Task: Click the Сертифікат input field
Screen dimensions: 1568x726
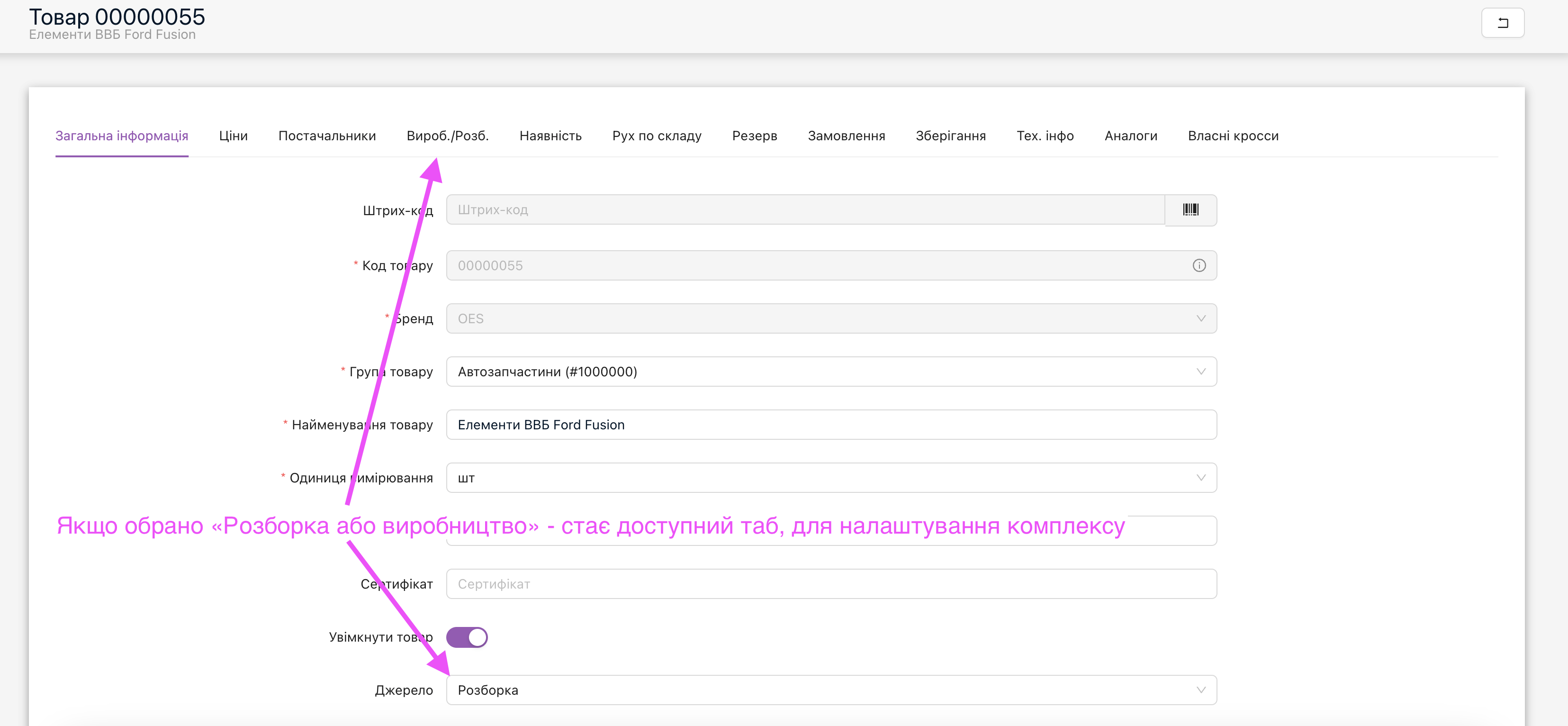Action: tap(830, 584)
